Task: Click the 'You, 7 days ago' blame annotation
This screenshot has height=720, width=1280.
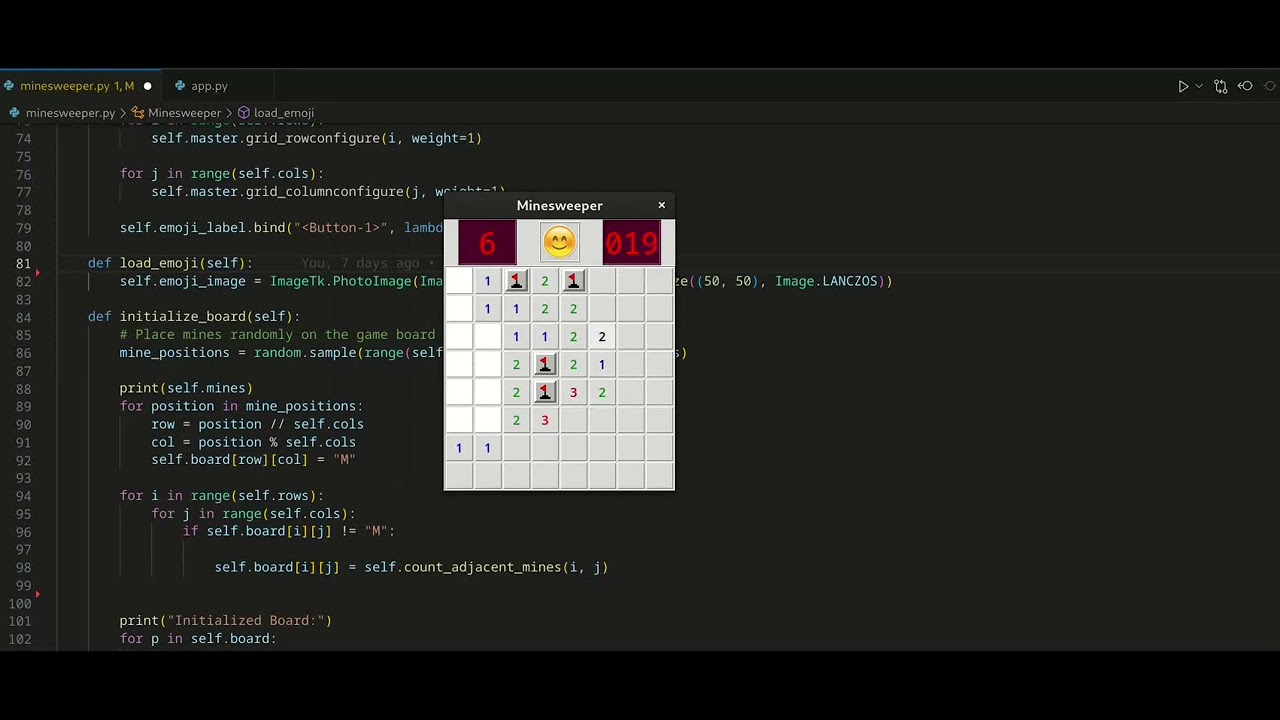Action: click(x=360, y=263)
